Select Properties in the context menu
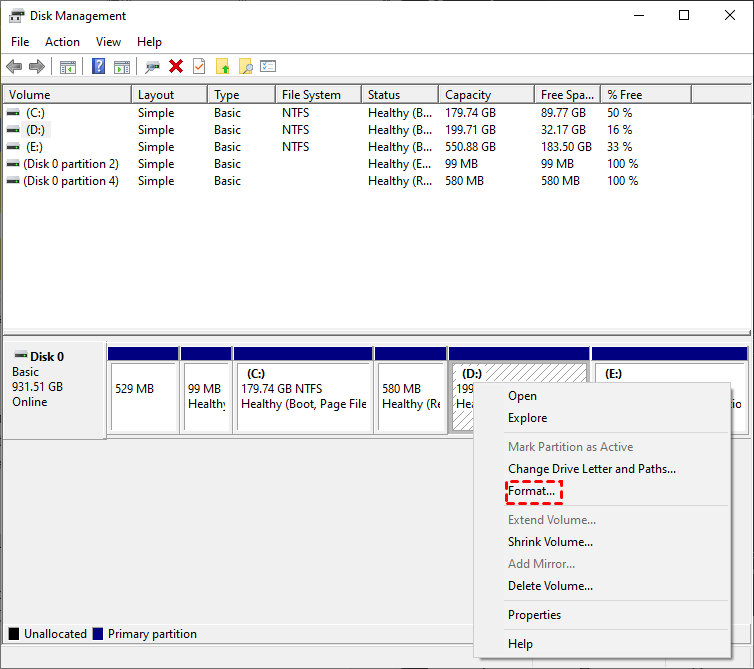Image resolution: width=754 pixels, height=669 pixels. click(x=534, y=615)
